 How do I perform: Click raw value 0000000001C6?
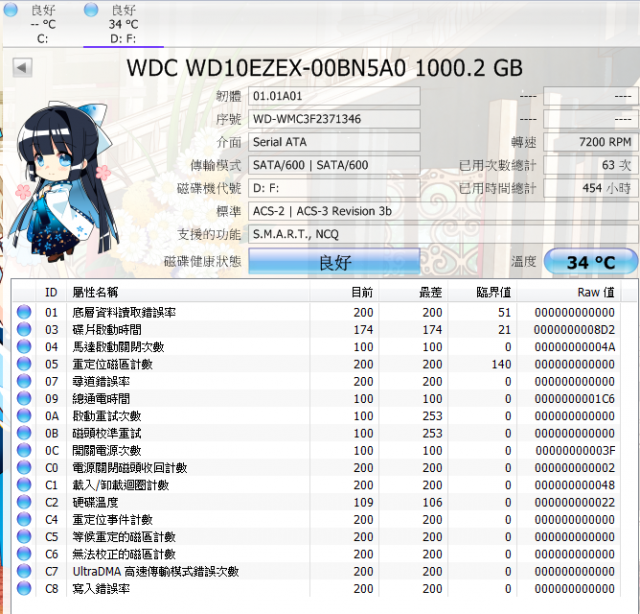[574, 398]
